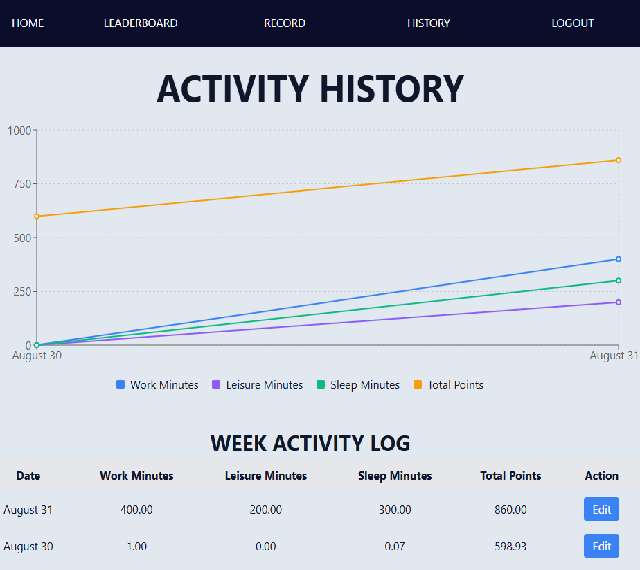Go to the Home page
The image size is (640, 570).
[x=28, y=23]
